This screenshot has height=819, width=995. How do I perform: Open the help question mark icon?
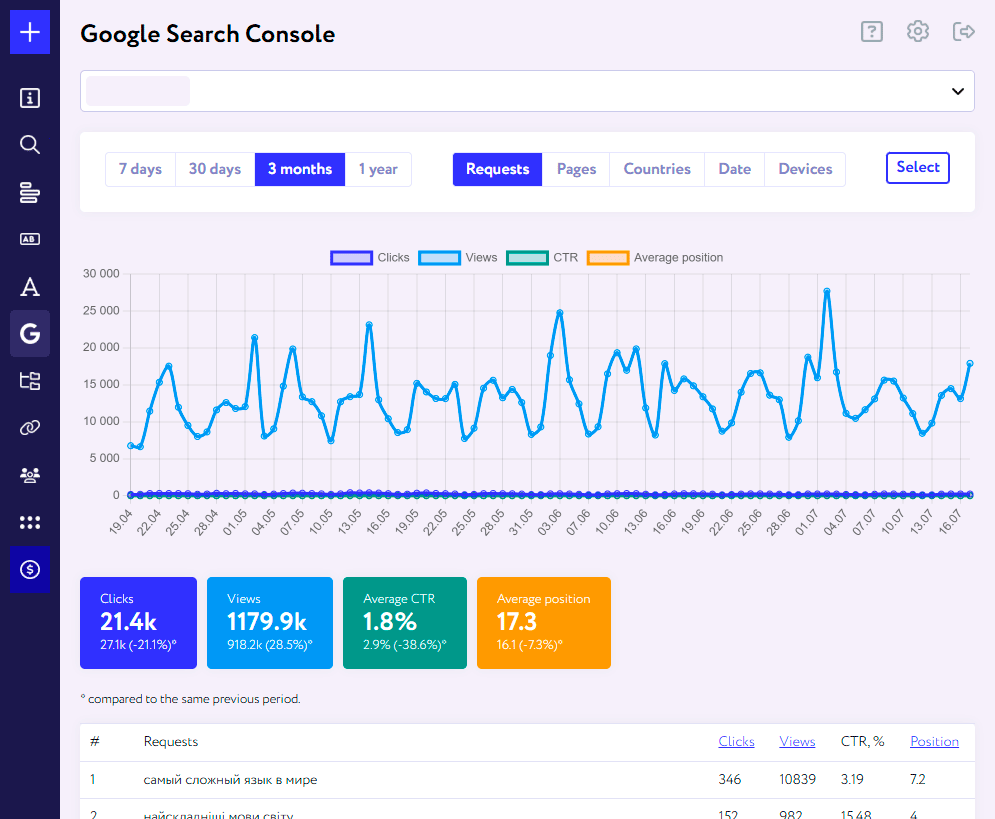point(872,31)
